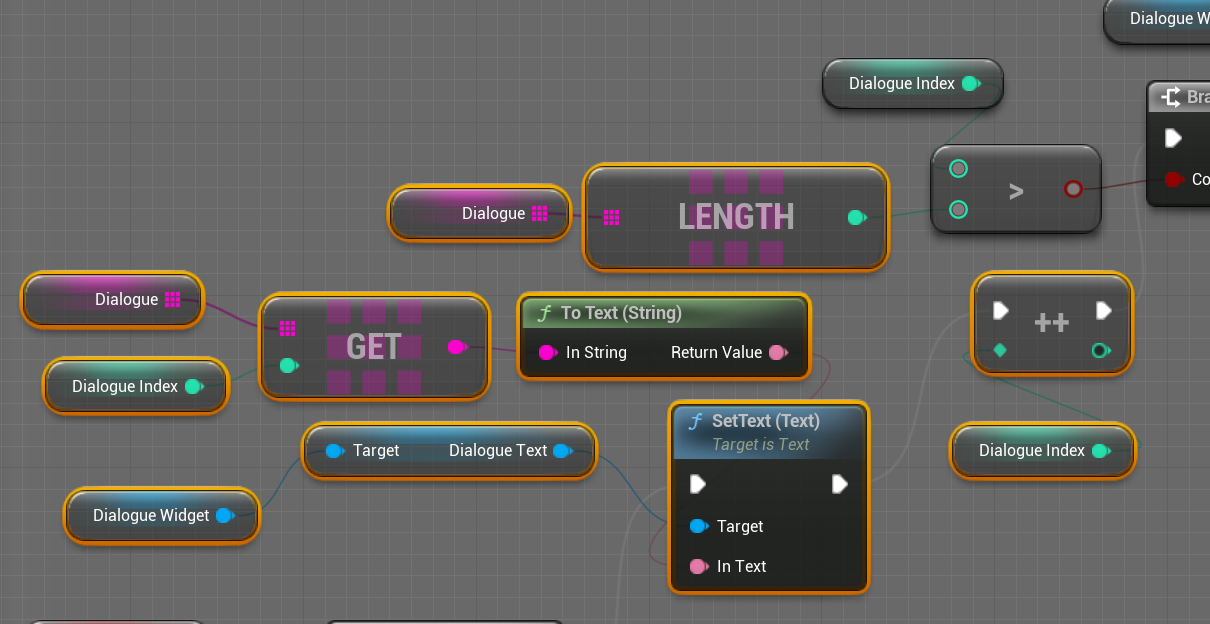The height and width of the screenshot is (624, 1210).
Task: Click the blue Target pin on SetText
Action: click(699, 526)
